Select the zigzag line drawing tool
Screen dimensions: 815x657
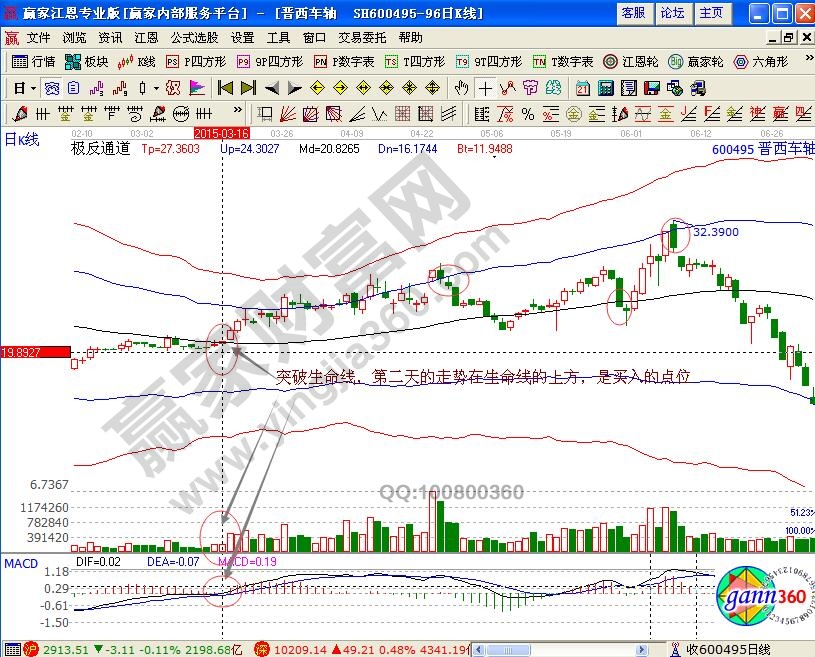(x=508, y=88)
